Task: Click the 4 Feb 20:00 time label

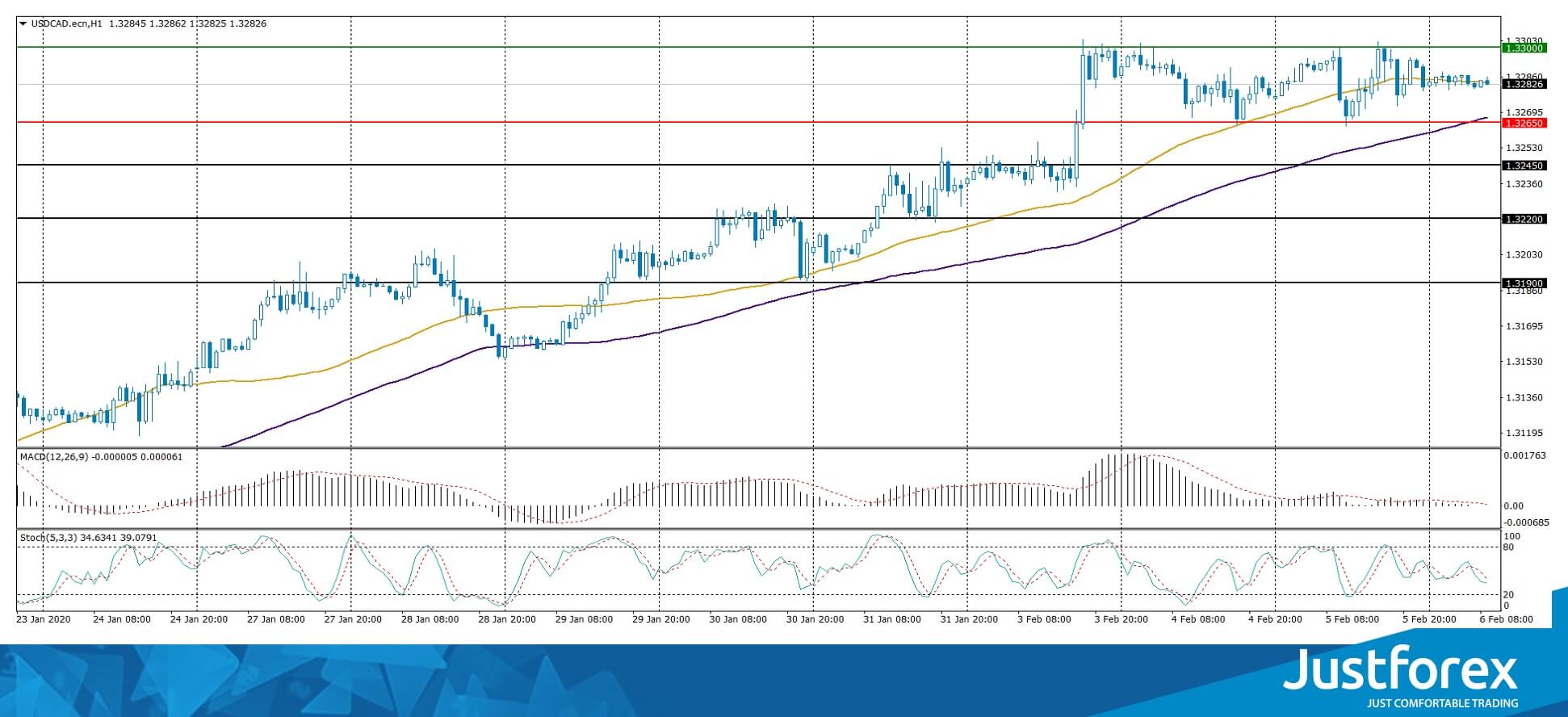Action: 1275,619
